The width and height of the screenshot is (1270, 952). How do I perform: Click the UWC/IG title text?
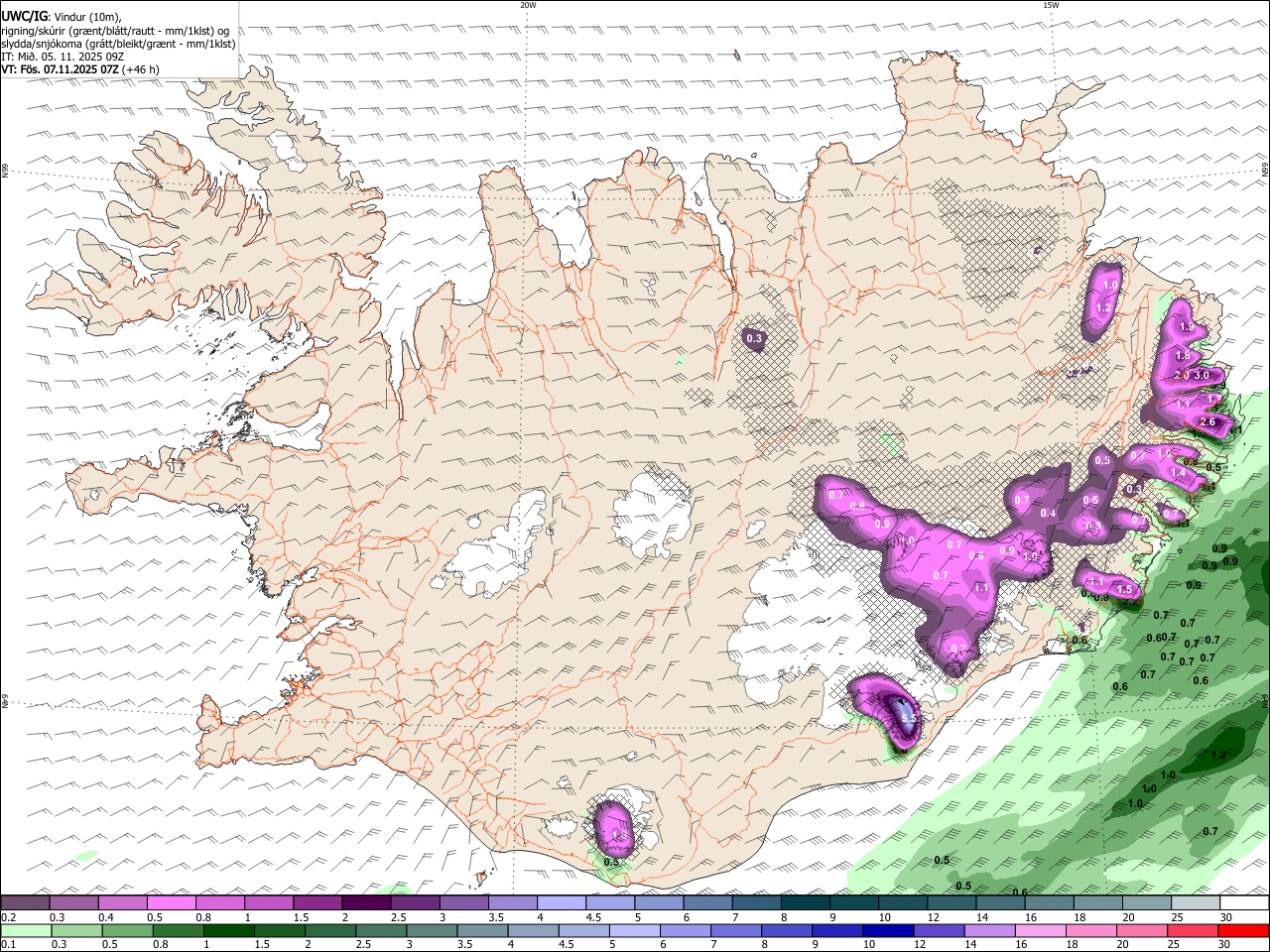tap(24, 17)
